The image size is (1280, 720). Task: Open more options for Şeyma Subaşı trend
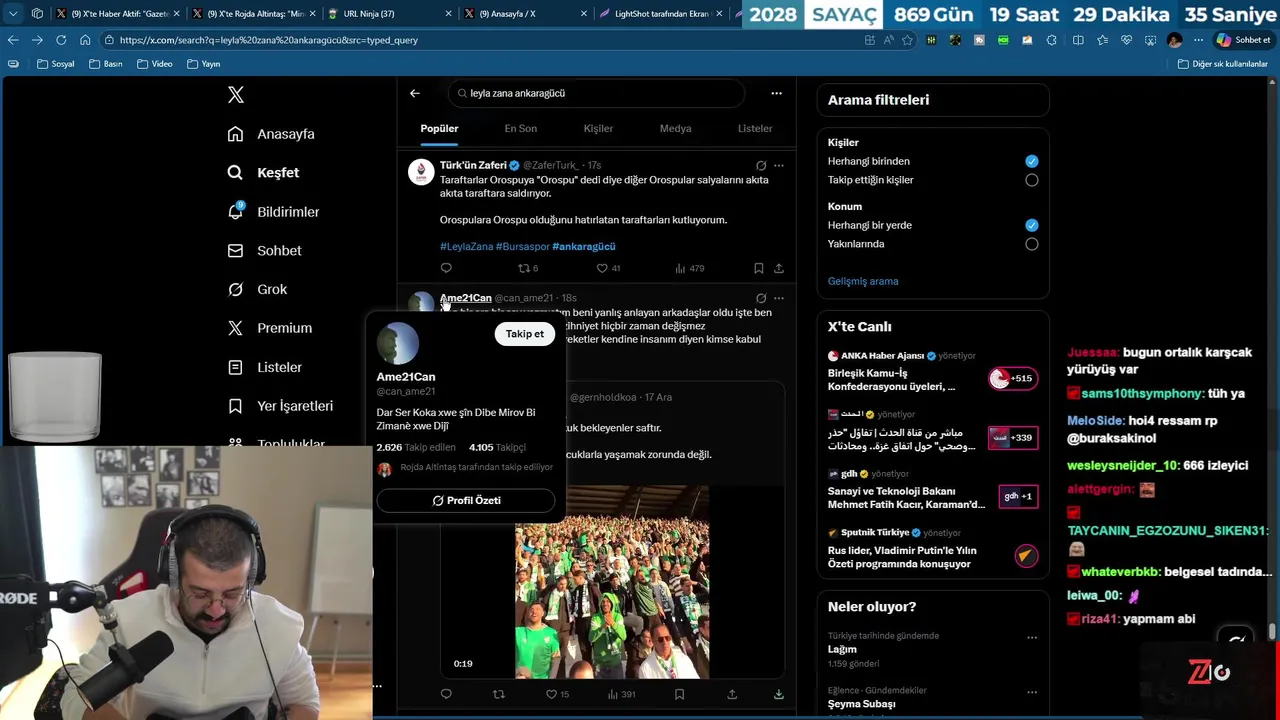click(x=1032, y=692)
